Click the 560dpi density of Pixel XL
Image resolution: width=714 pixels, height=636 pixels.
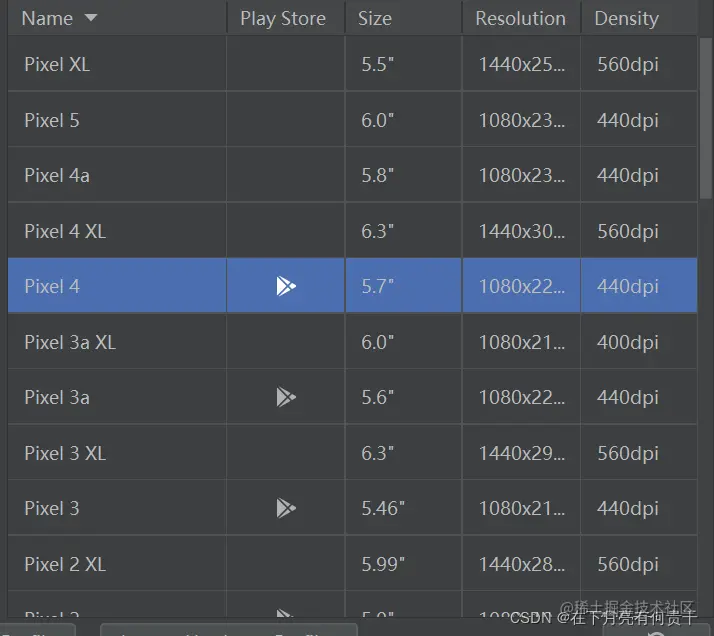coord(639,64)
